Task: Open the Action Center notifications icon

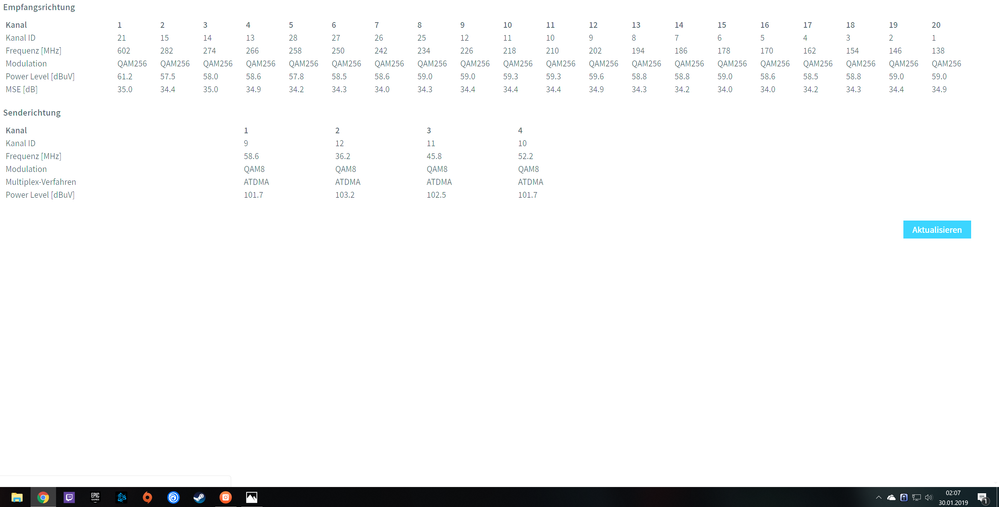Action: (x=982, y=497)
